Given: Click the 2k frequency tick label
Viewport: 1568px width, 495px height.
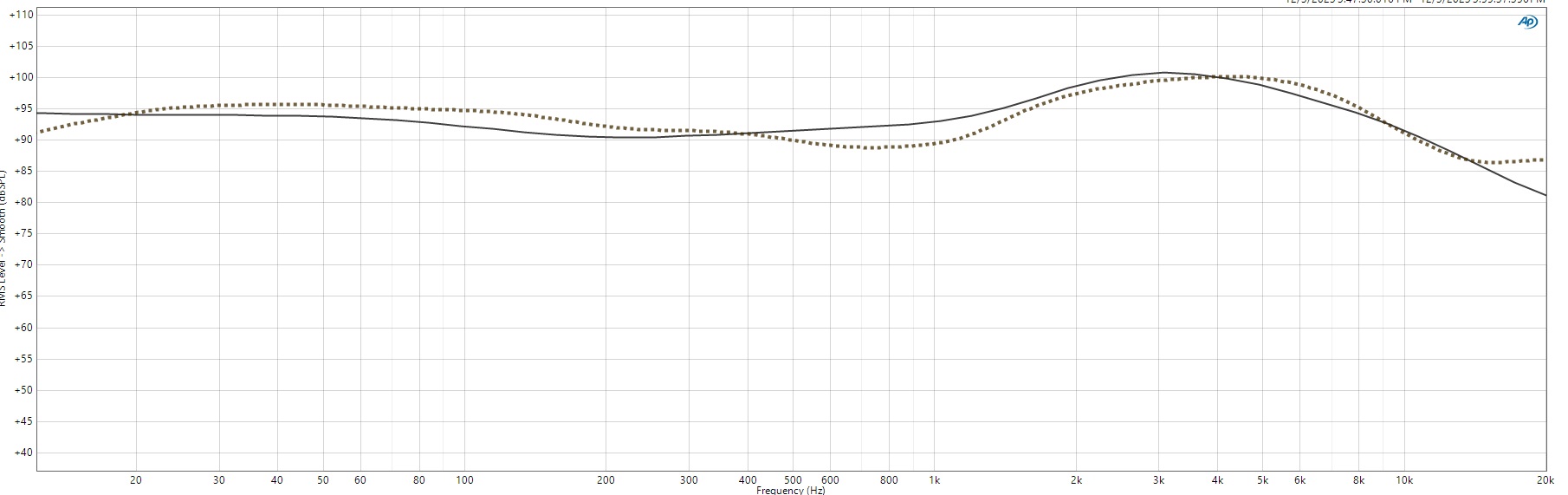Looking at the screenshot, I should click(x=1076, y=479).
